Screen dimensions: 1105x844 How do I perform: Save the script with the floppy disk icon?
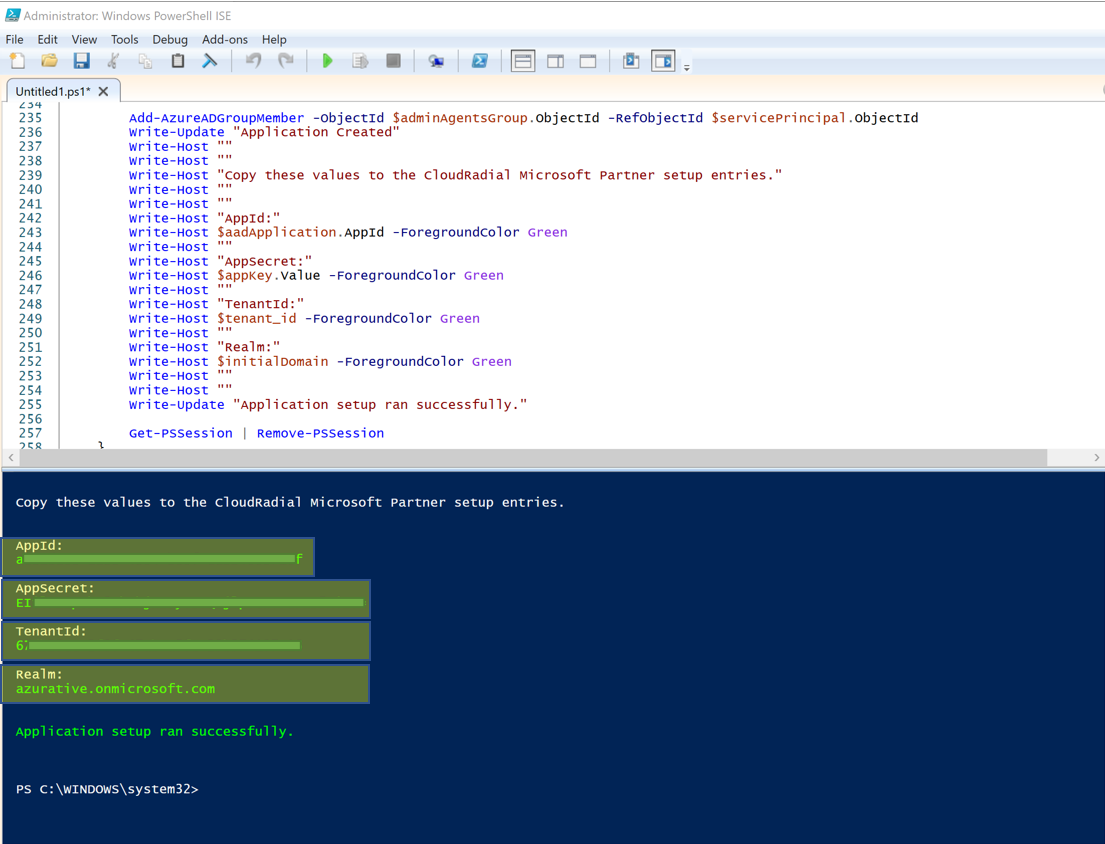pos(82,61)
